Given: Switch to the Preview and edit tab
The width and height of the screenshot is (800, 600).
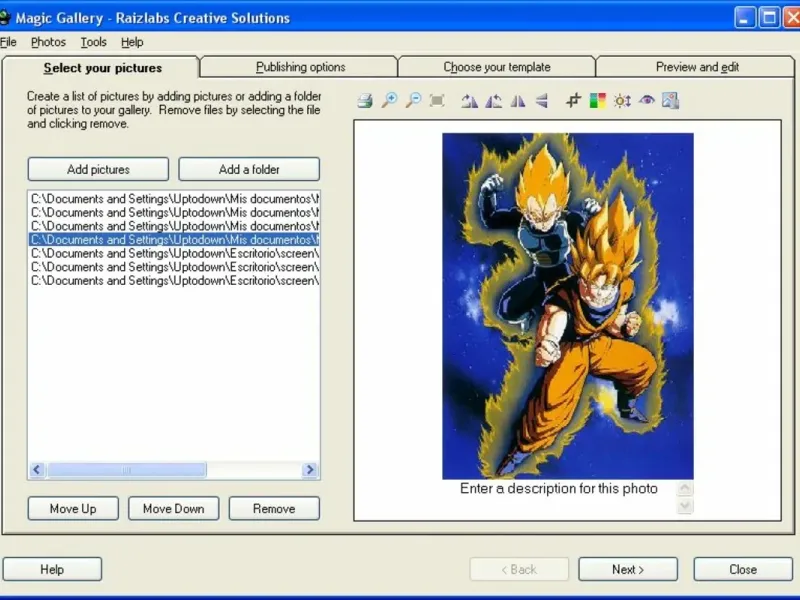Looking at the screenshot, I should (x=697, y=67).
